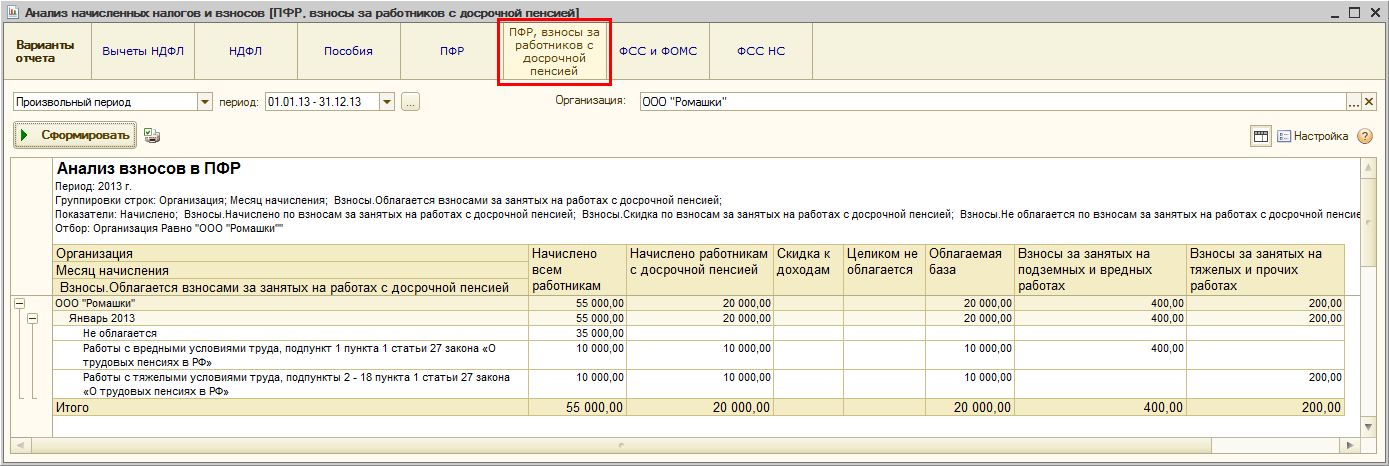1389x466 pixels.
Task: Click the Январь 2013 row label
Action: tap(101, 318)
